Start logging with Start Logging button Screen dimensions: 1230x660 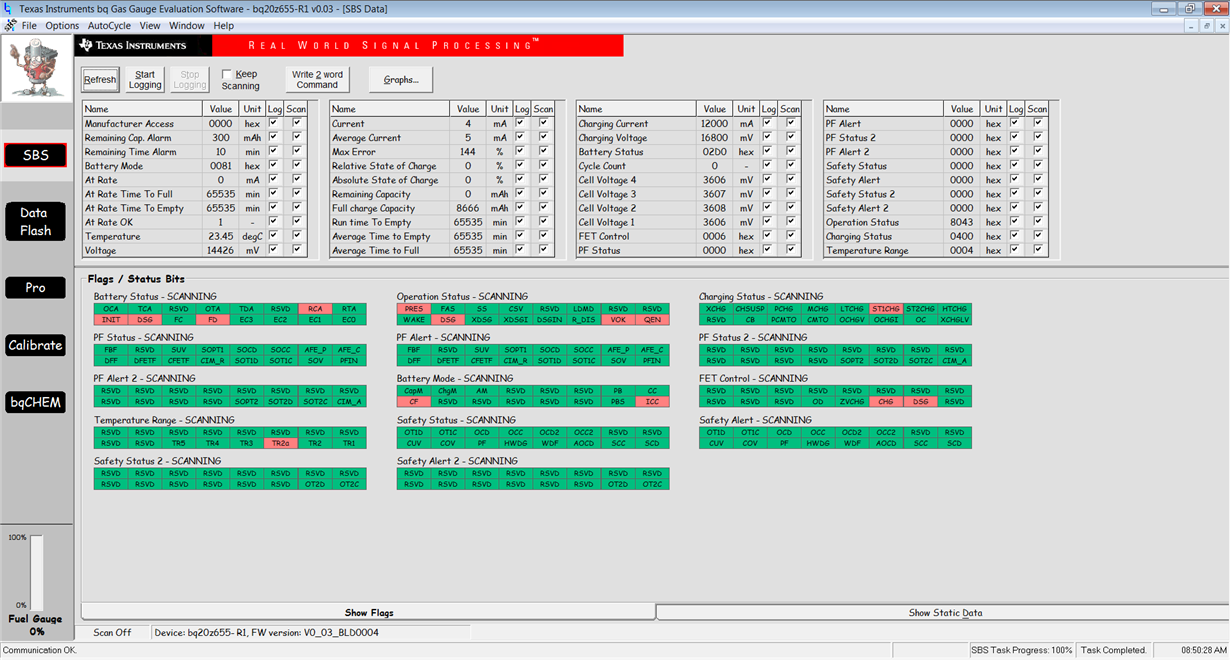[145, 80]
